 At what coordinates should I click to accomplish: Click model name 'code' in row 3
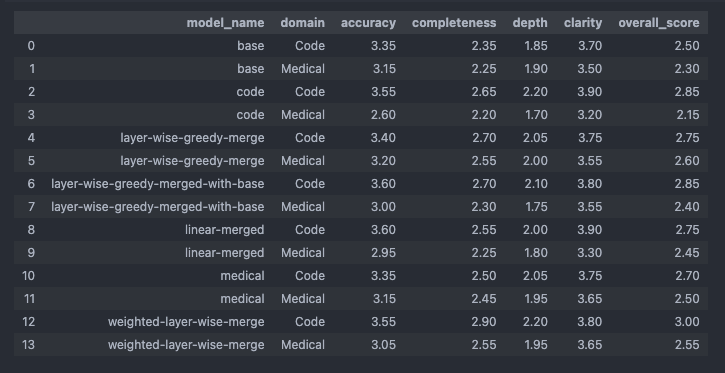[x=250, y=115]
